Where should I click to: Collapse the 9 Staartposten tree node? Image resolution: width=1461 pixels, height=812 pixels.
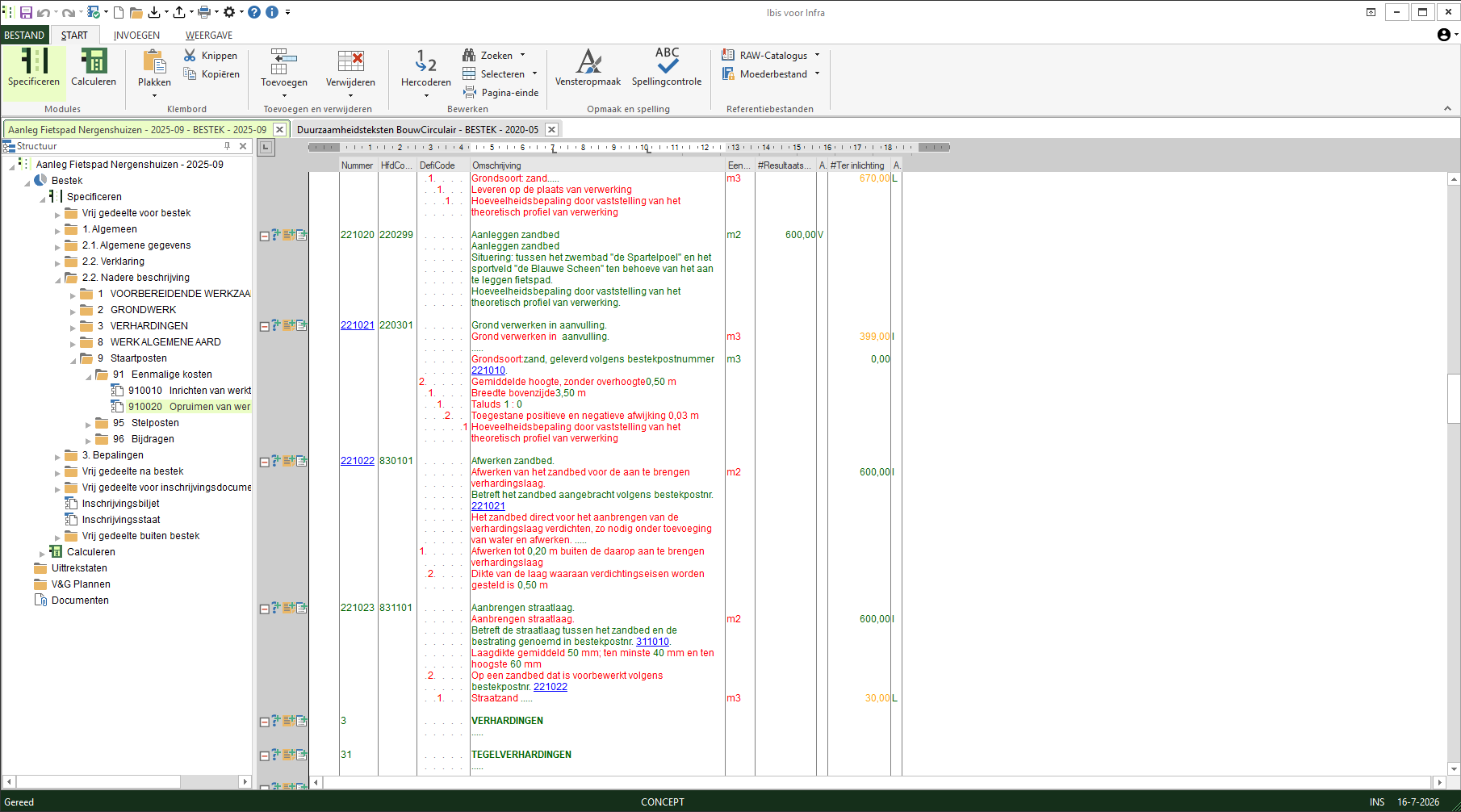pos(73,359)
